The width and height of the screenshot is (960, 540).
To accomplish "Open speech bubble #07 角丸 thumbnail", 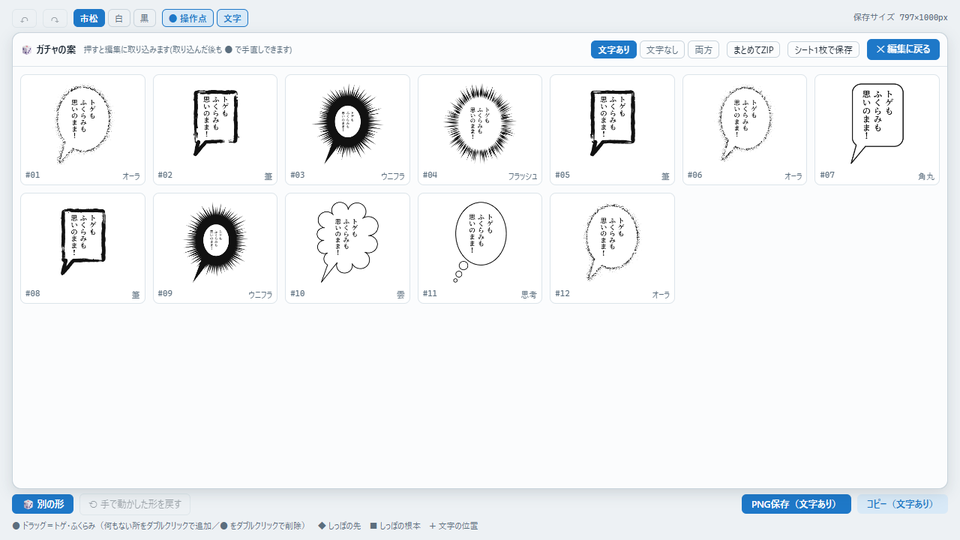I will click(x=877, y=129).
